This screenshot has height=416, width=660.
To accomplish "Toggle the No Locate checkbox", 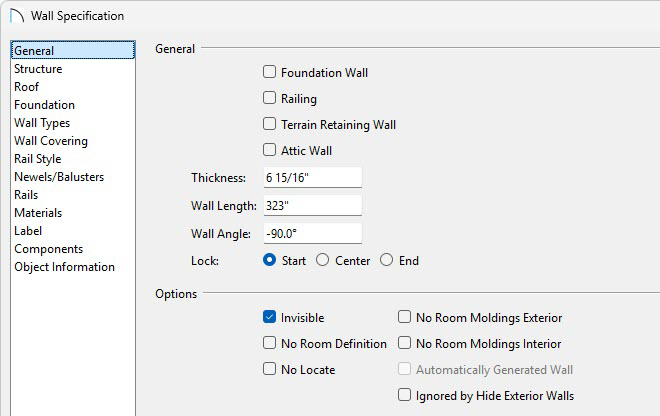I will click(x=269, y=369).
